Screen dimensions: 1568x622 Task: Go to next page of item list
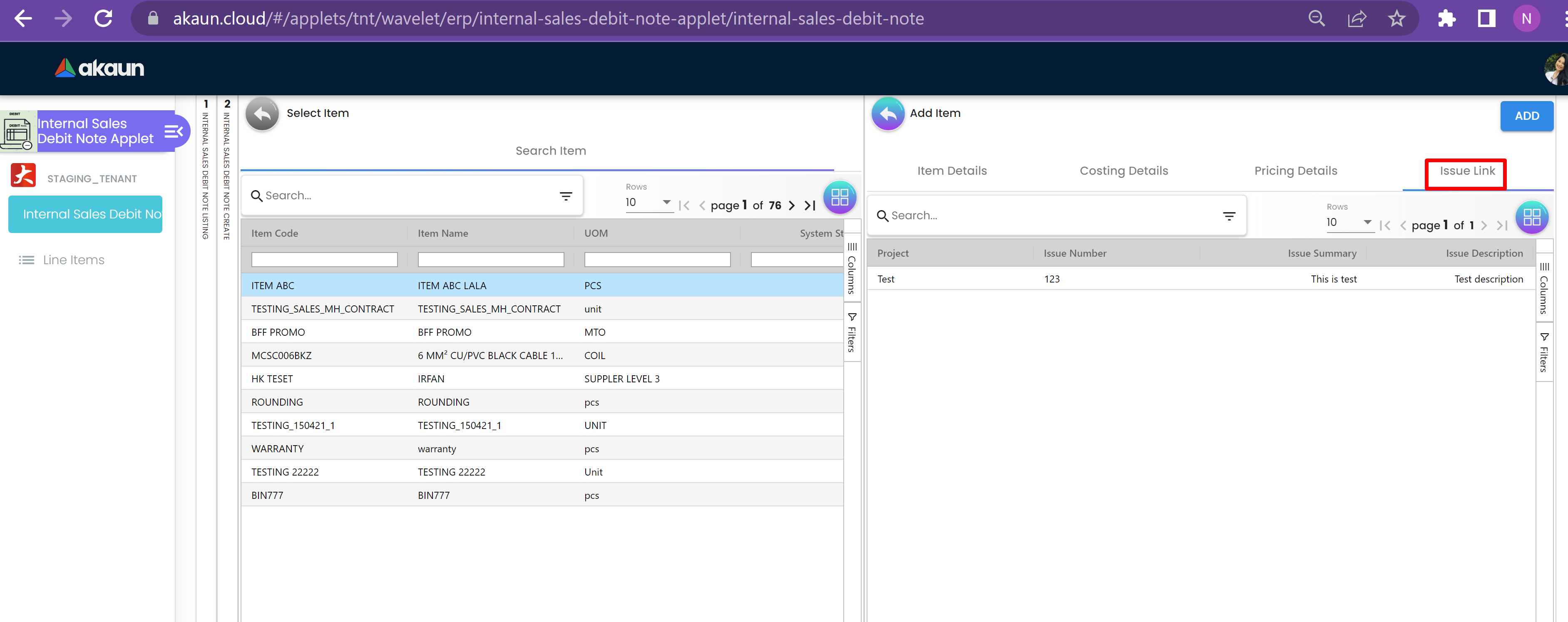(x=791, y=206)
